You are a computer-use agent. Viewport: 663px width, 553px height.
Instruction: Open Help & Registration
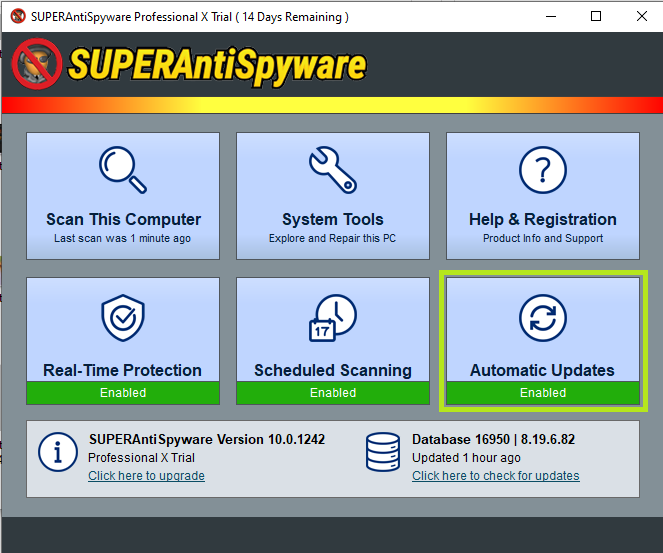click(543, 196)
